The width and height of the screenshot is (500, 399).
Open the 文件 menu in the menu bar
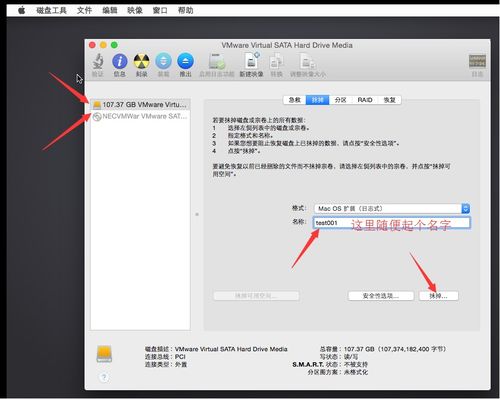pyautogui.click(x=84, y=10)
